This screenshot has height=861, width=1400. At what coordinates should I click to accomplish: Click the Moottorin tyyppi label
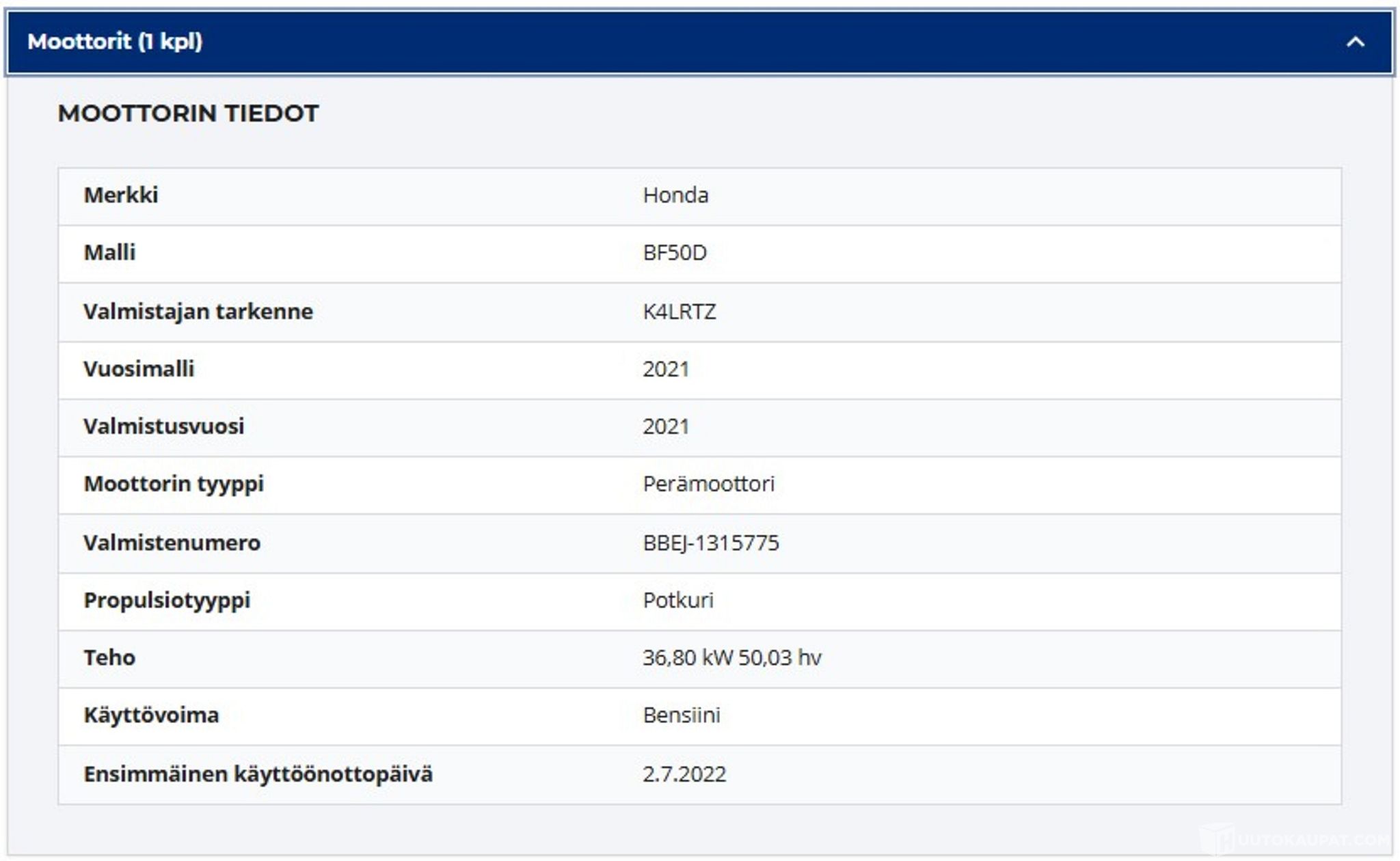click(174, 484)
